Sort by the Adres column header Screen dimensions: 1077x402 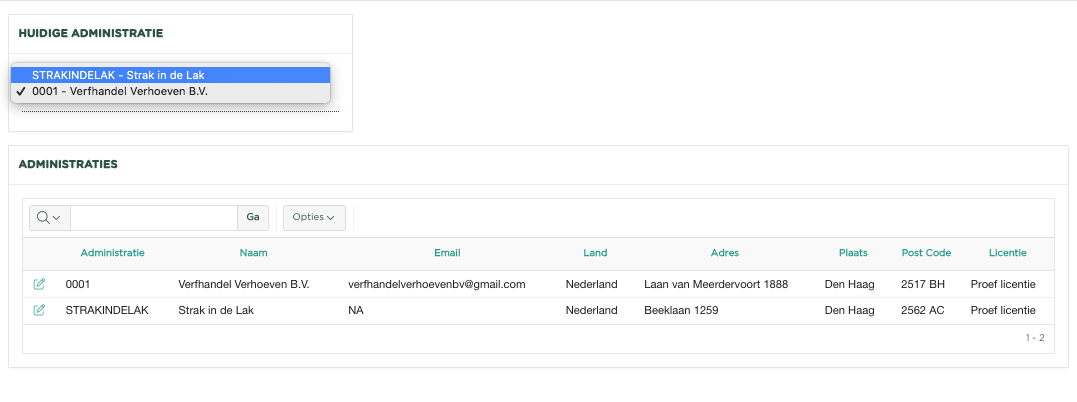pos(724,253)
